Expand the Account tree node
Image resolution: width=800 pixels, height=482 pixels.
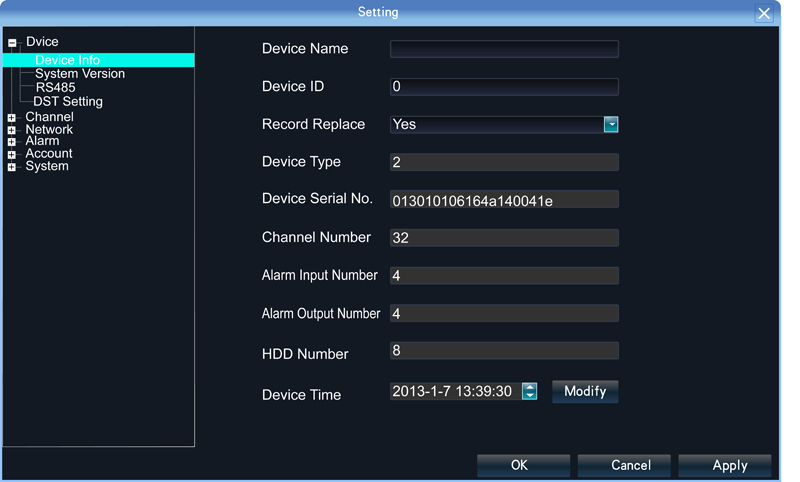click(11, 154)
